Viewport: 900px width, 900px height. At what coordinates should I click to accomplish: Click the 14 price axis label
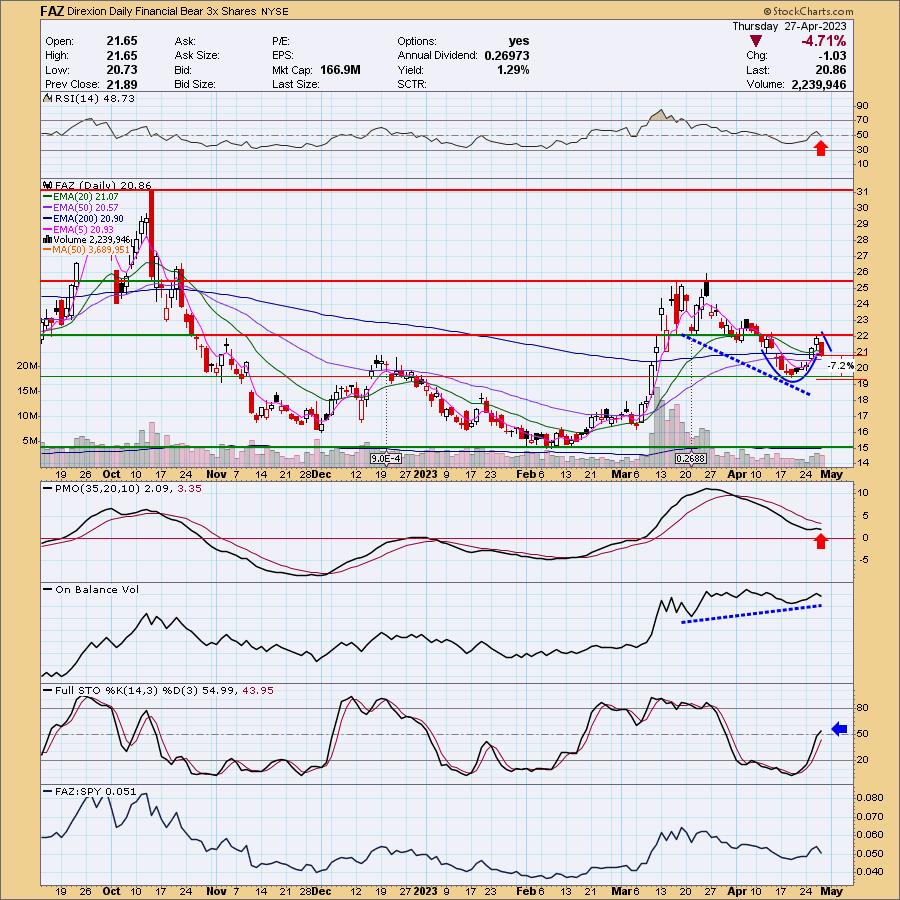(862, 463)
